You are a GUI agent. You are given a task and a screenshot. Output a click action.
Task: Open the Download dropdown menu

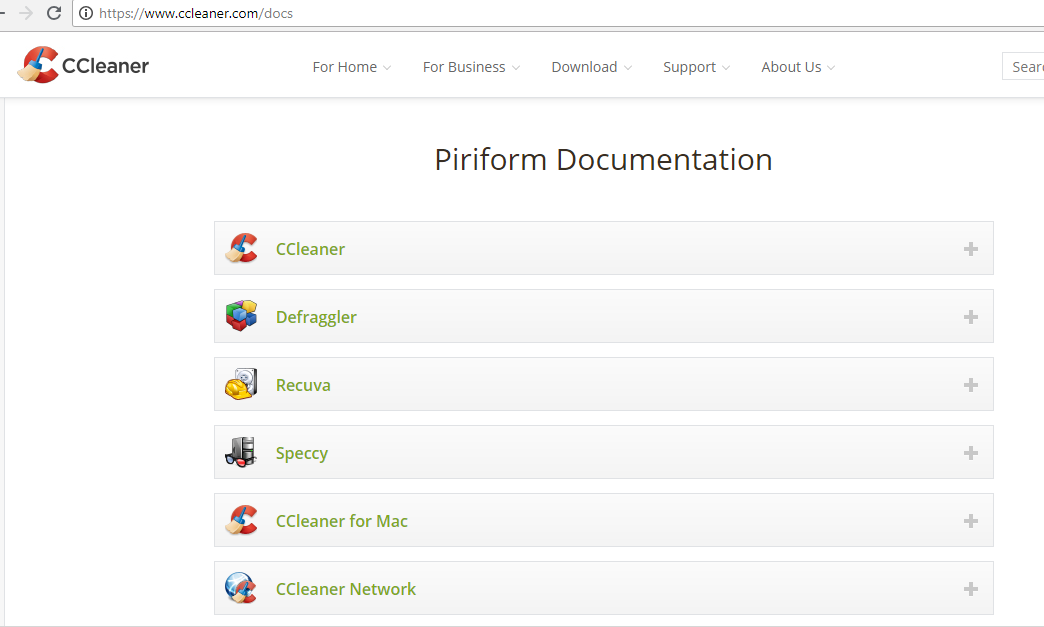591,67
